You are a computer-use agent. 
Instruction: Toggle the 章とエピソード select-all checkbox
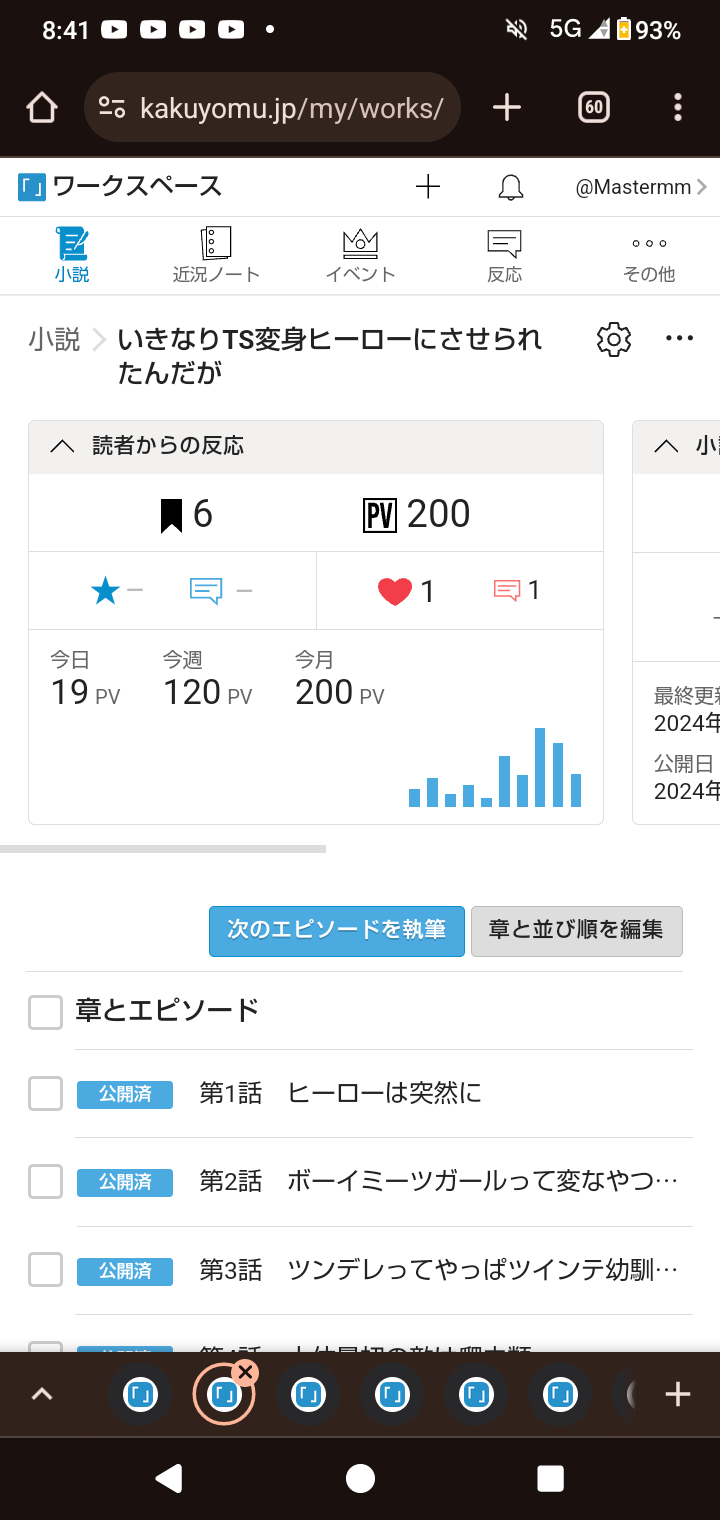click(x=46, y=1012)
